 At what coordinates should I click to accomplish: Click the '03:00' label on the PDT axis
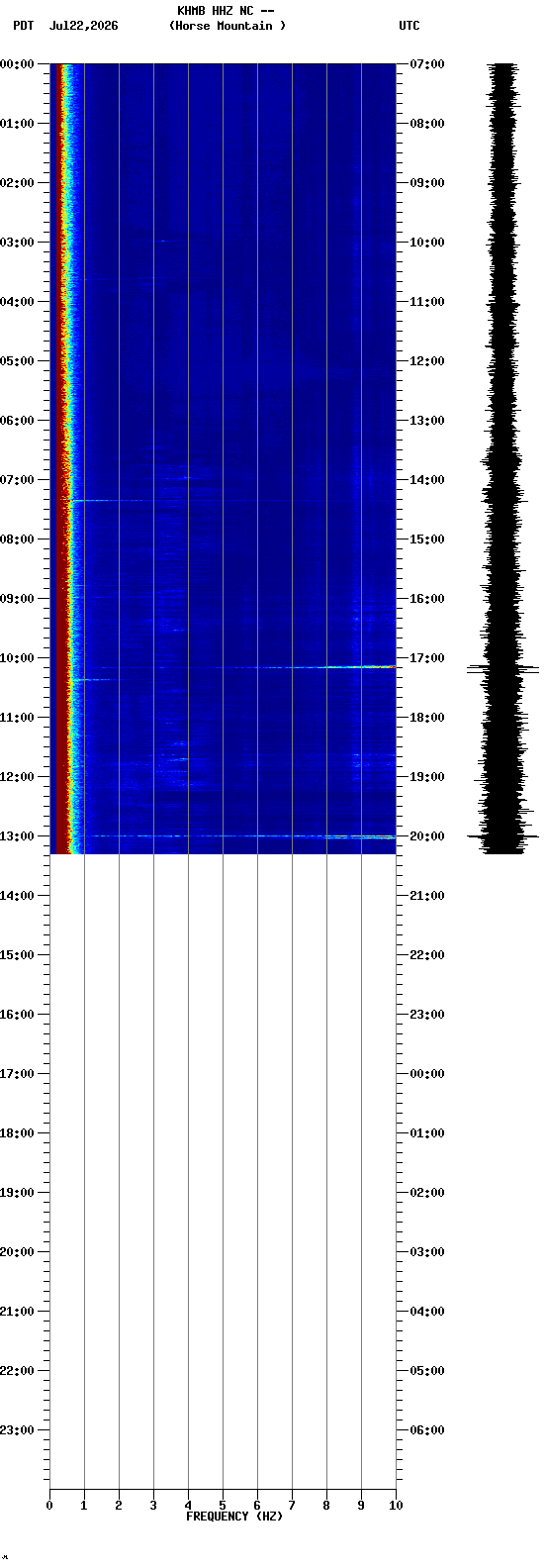17,243
